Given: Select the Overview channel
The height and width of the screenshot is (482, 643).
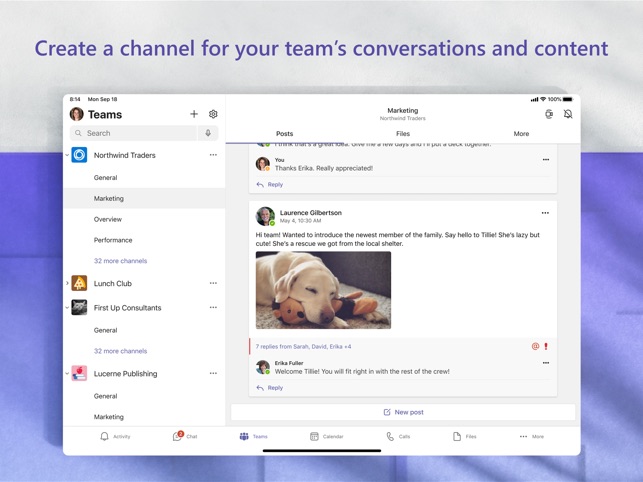Looking at the screenshot, I should point(144,219).
